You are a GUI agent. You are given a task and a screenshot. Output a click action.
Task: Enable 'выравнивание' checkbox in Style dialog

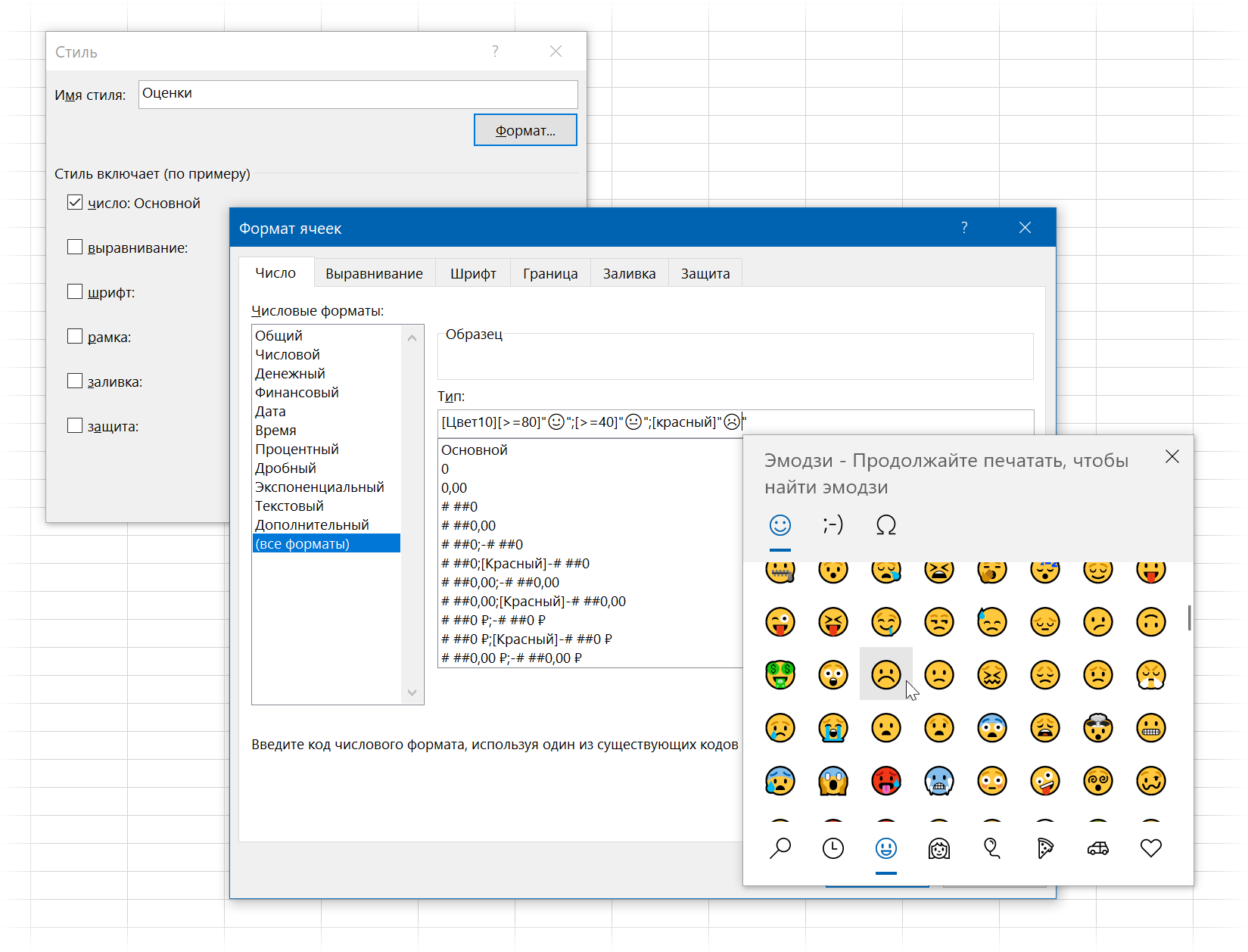[x=75, y=247]
